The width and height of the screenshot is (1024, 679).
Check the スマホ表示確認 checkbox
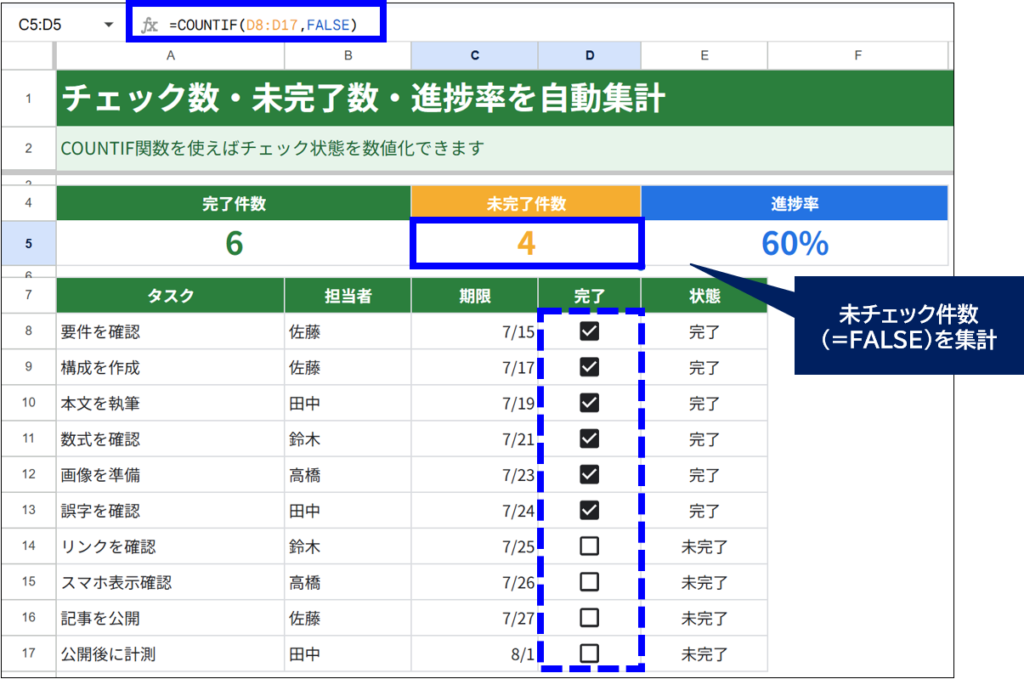589,582
